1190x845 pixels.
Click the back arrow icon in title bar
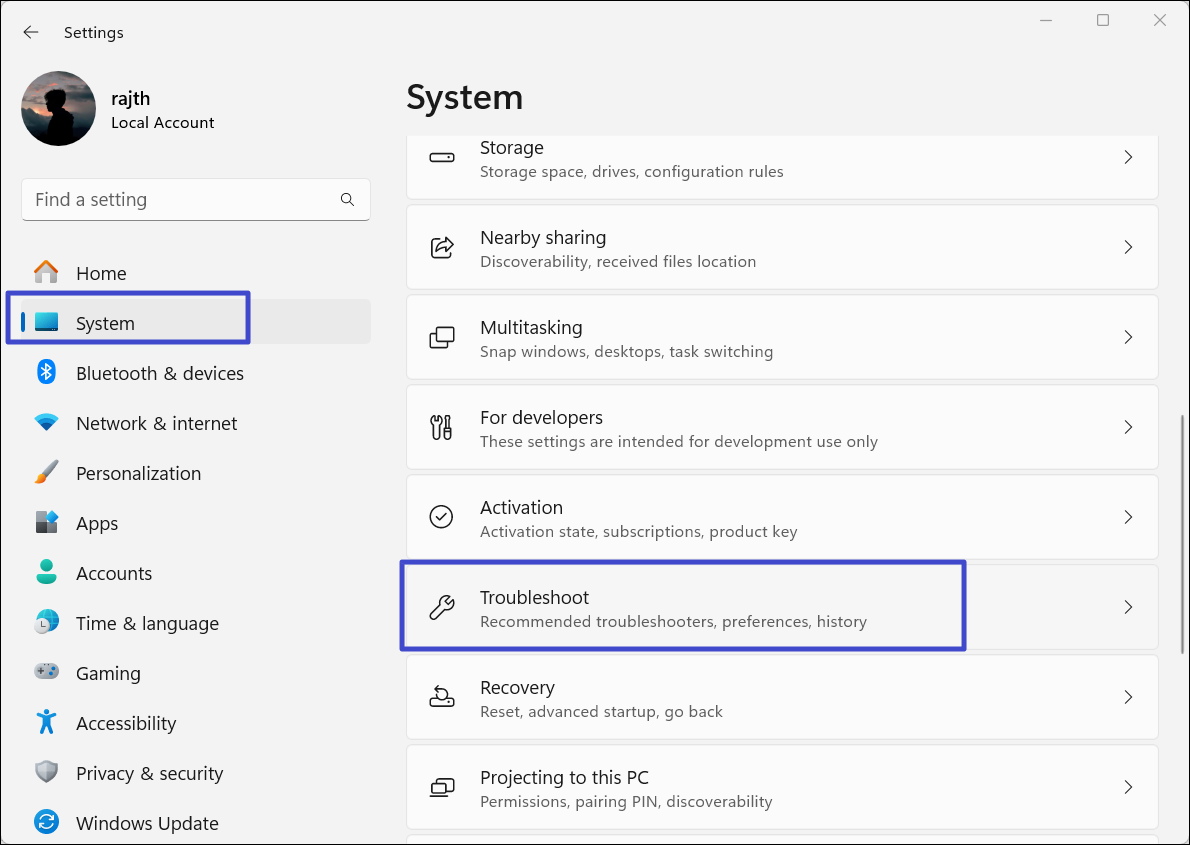click(31, 32)
